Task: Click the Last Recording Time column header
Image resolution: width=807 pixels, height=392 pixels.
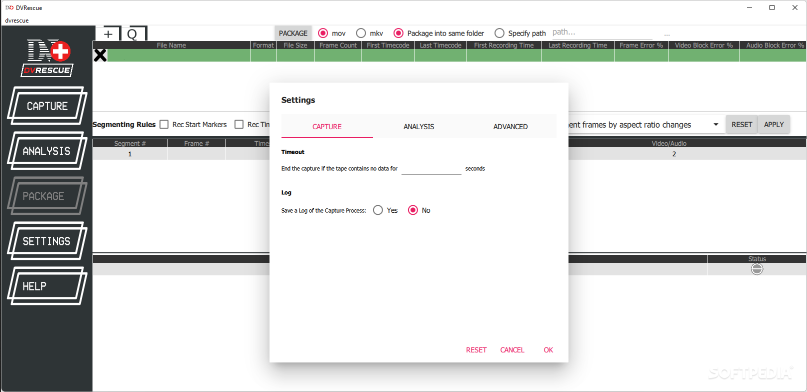Action: click(x=578, y=45)
